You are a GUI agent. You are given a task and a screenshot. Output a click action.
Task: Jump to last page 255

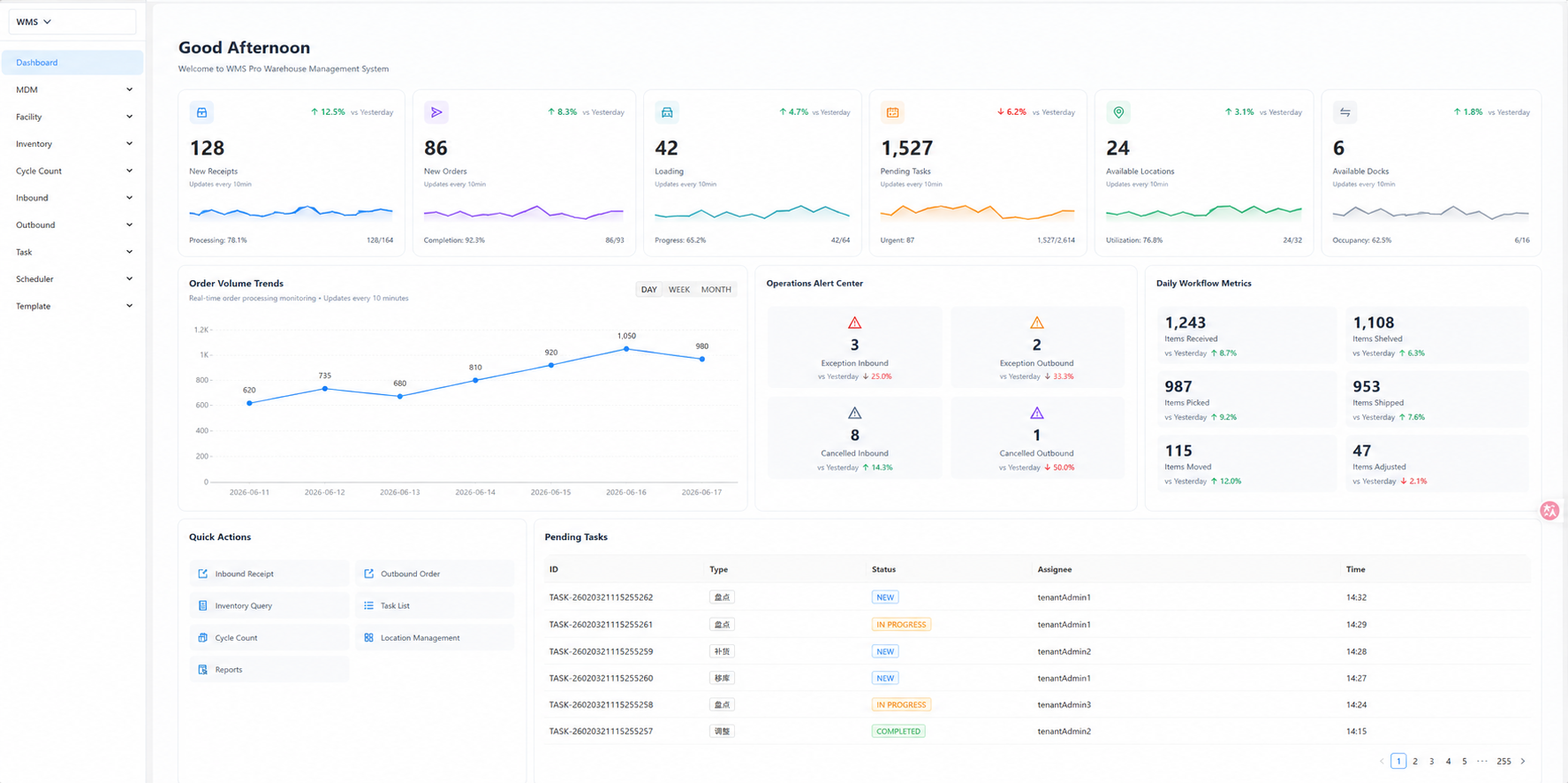1504,761
